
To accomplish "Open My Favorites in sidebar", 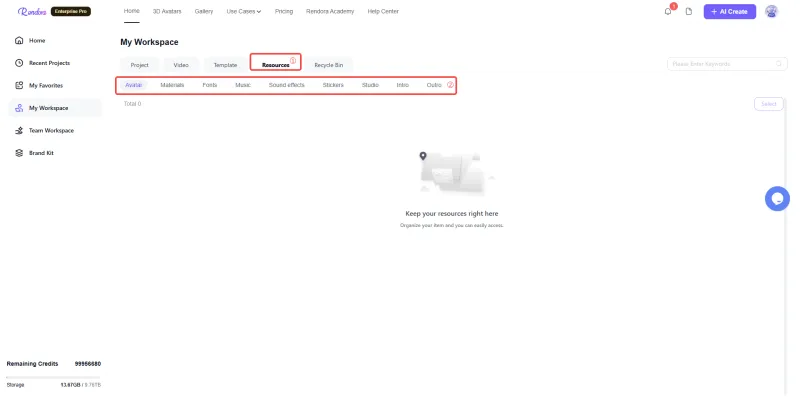I will point(46,85).
